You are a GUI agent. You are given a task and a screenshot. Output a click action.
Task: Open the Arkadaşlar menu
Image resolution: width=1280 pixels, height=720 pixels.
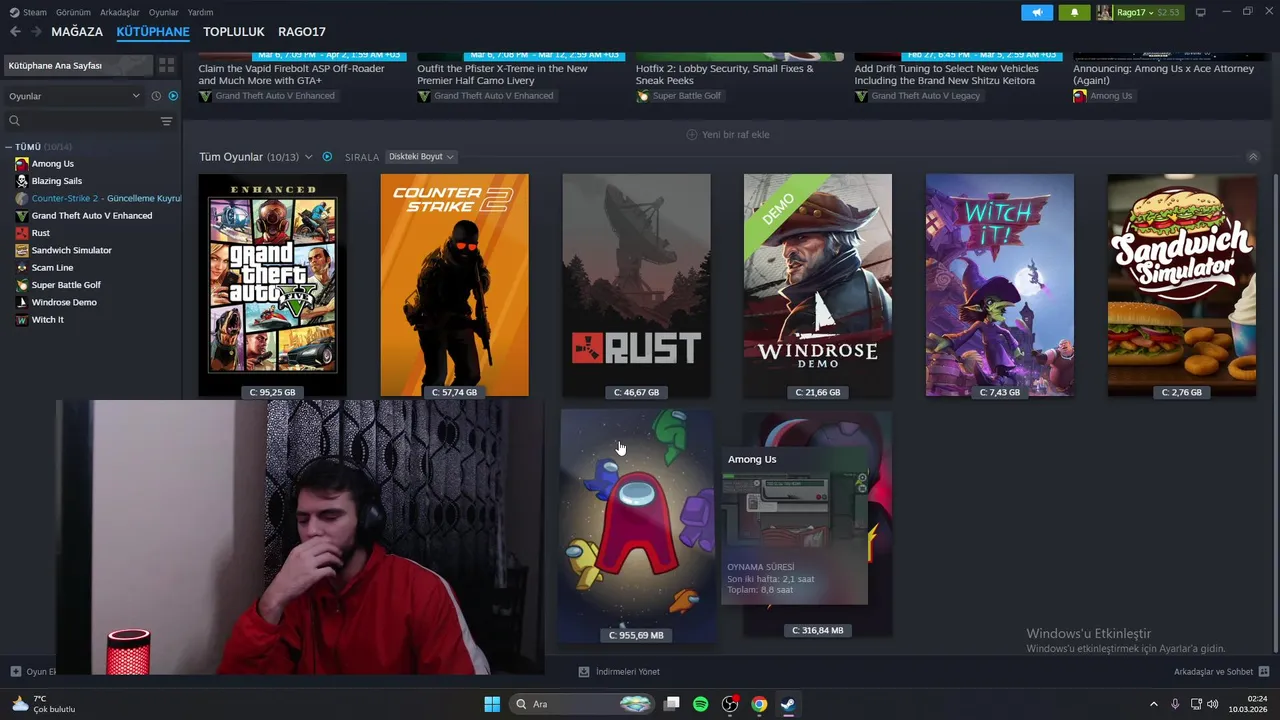click(120, 12)
